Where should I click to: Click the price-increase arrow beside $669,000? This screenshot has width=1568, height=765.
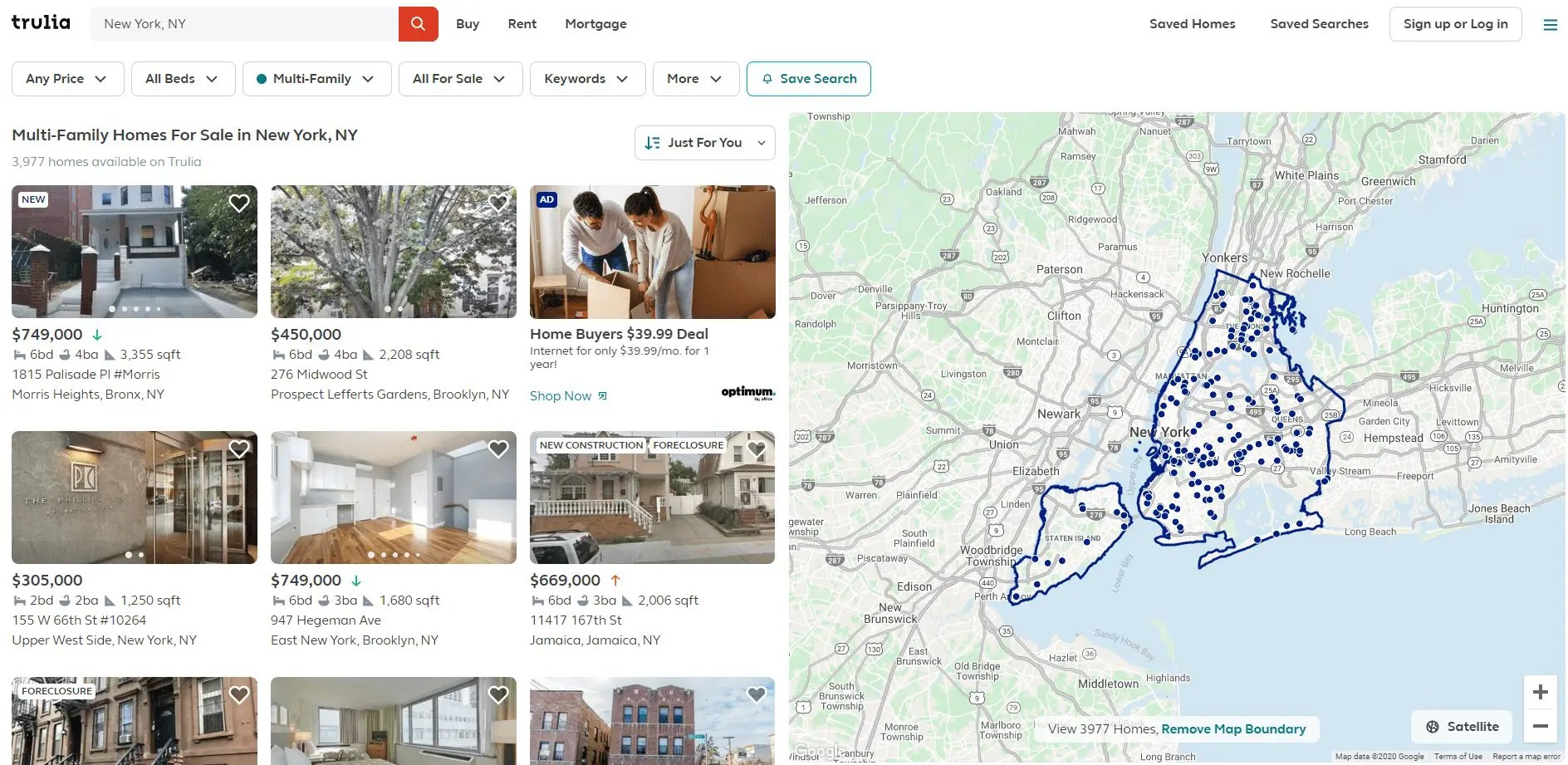(x=615, y=581)
